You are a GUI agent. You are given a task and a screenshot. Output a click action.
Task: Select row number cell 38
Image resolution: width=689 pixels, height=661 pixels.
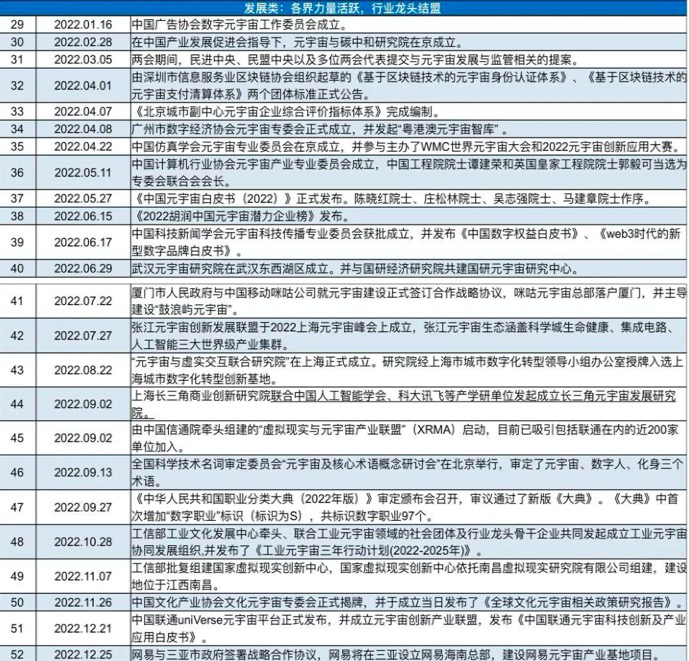pos(17,216)
